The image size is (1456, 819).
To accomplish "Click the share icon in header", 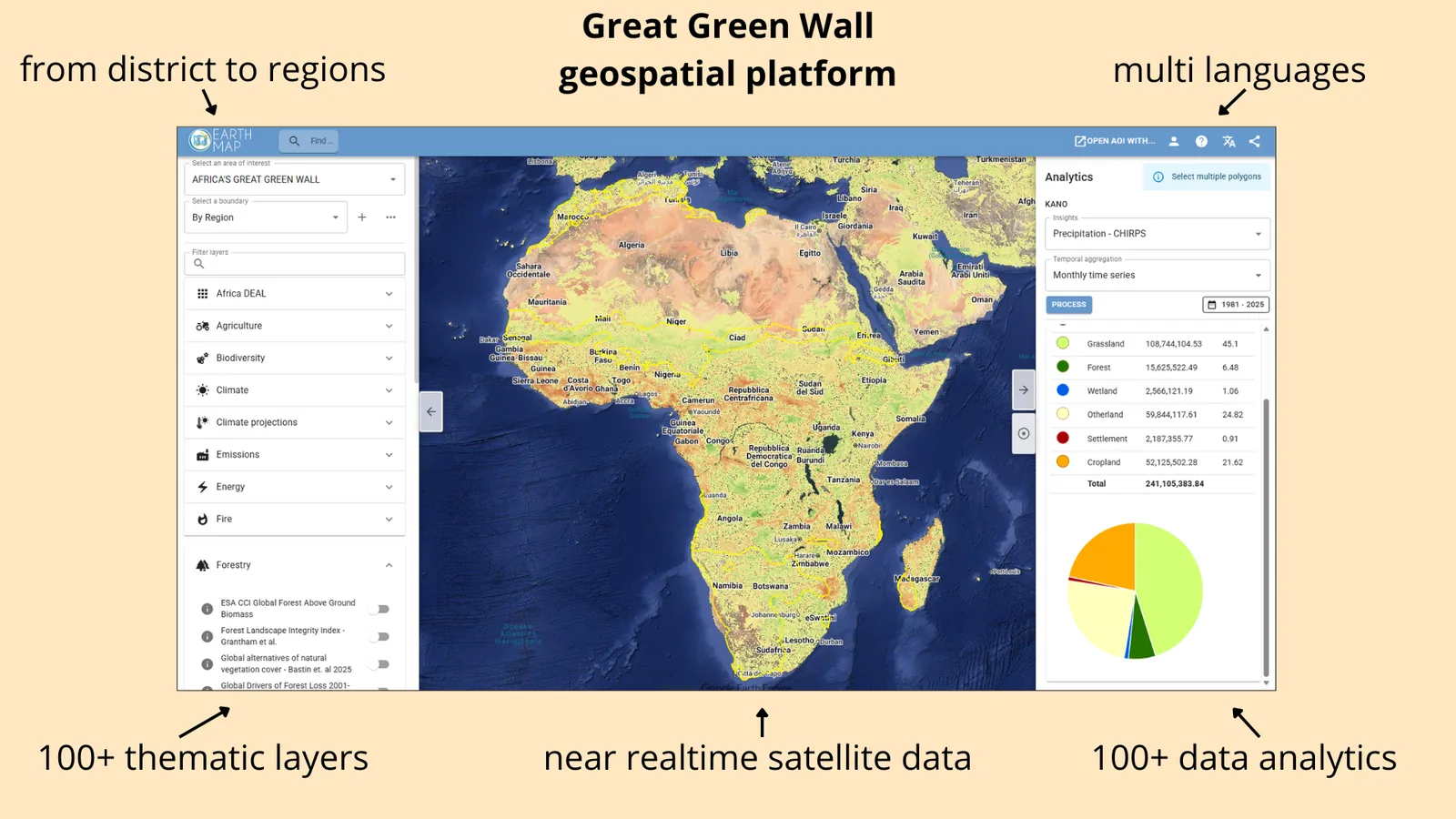I will (1255, 141).
